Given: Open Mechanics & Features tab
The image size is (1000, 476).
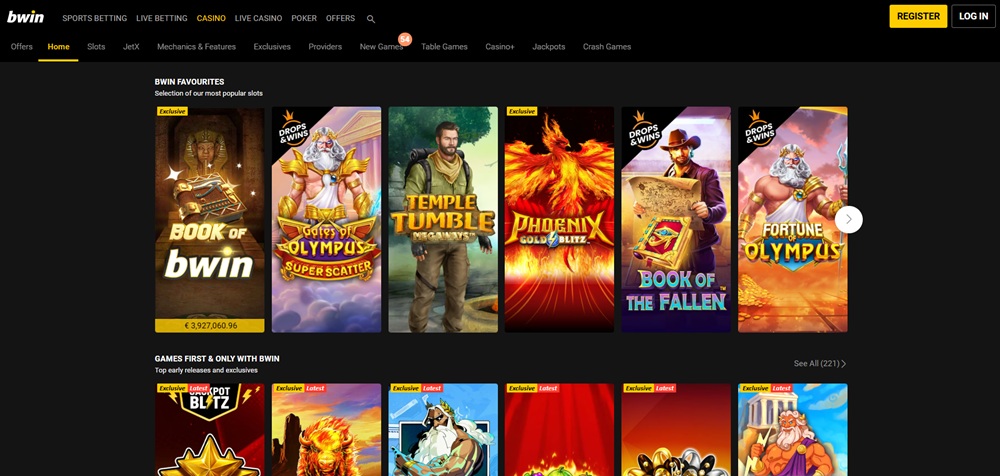Looking at the screenshot, I should (196, 47).
